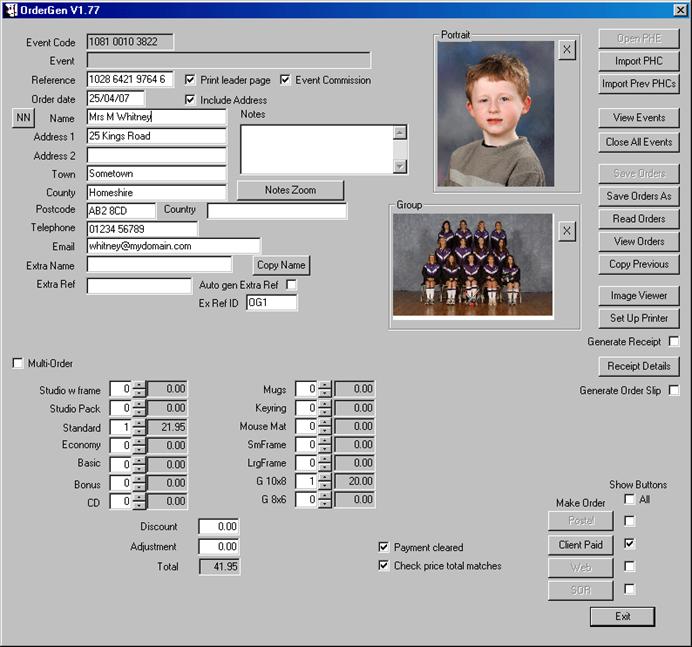Image resolution: width=692 pixels, height=647 pixels.
Task: Click the OrderGen title bar app icon
Action: [x=10, y=10]
